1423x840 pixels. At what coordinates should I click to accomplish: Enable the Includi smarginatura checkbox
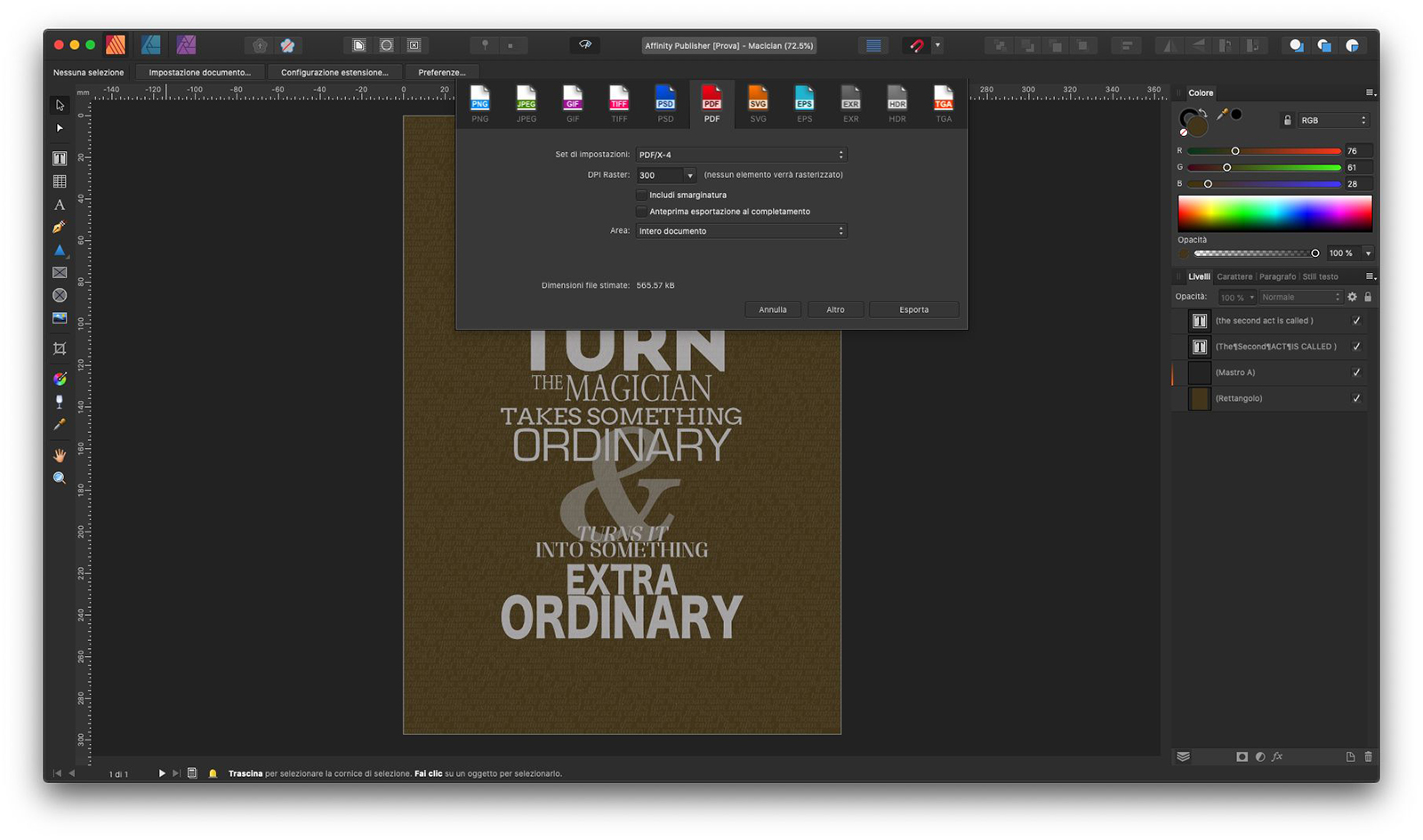(x=641, y=195)
